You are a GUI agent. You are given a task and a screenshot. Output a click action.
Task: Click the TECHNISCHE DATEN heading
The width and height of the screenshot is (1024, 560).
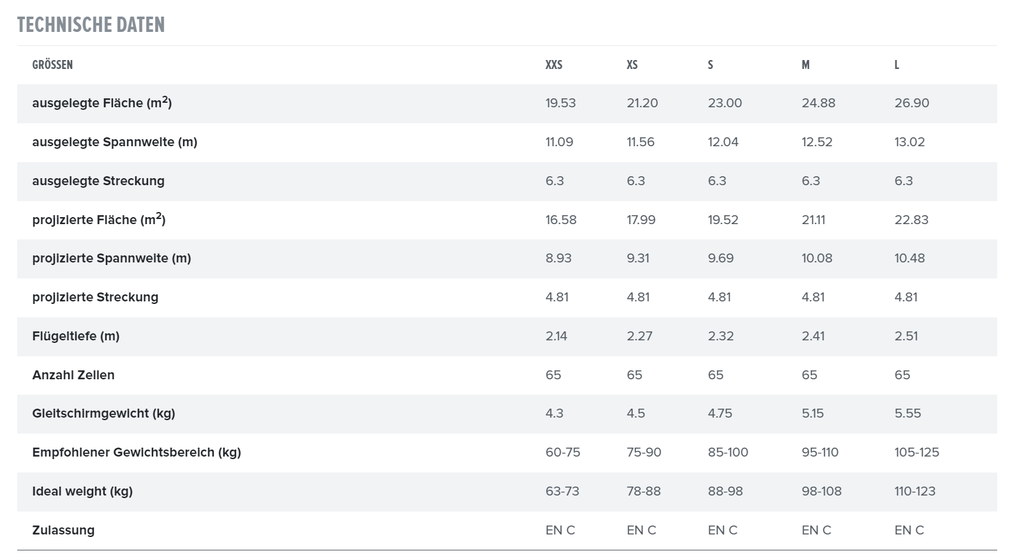pyautogui.click(x=91, y=25)
